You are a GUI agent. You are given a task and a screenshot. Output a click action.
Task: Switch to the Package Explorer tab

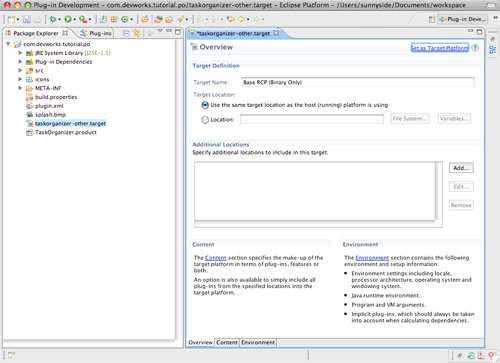pyautogui.click(x=37, y=33)
